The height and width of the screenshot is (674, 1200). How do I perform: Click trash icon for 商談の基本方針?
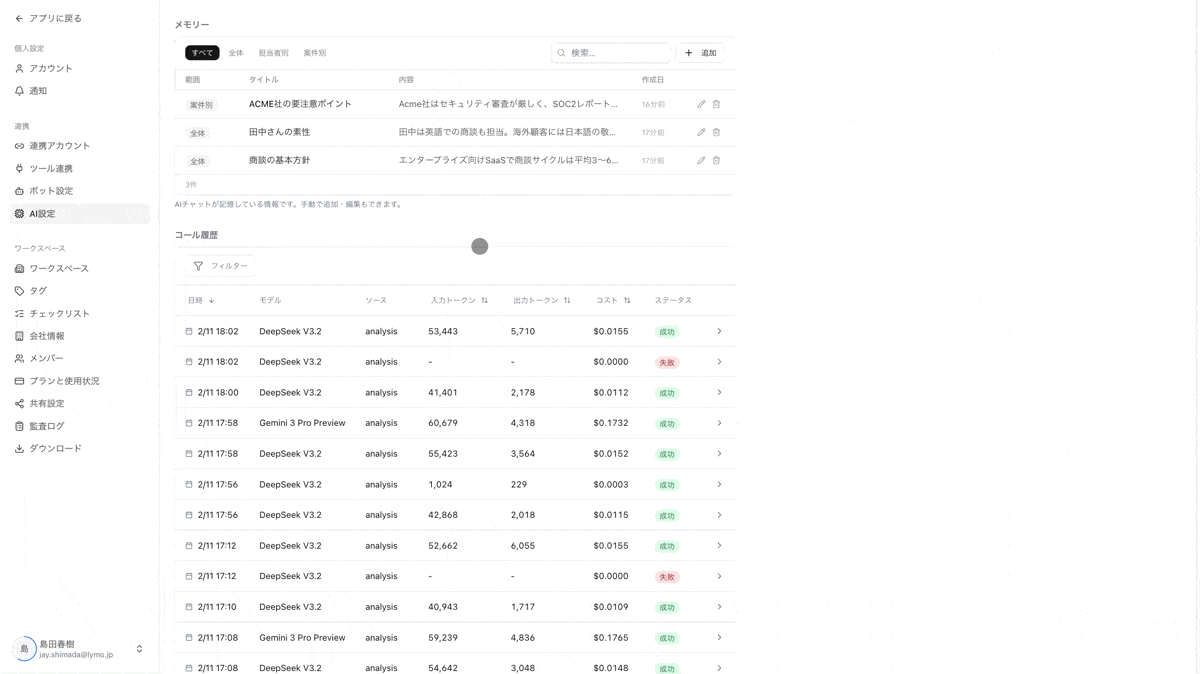coord(716,160)
